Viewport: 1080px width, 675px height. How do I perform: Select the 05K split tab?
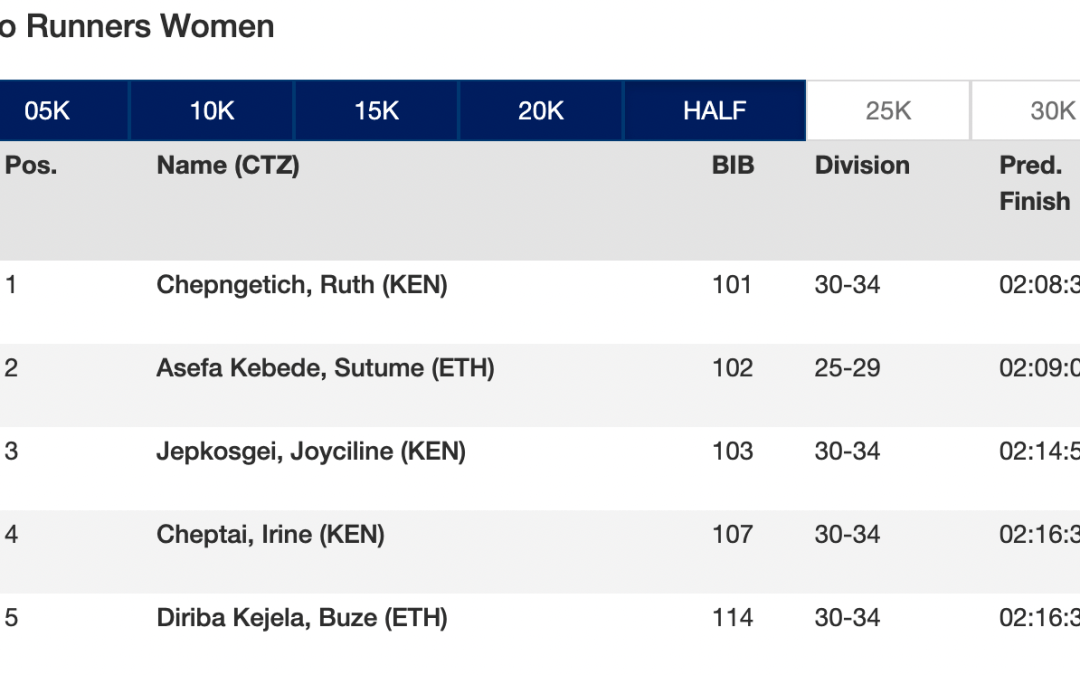47,111
